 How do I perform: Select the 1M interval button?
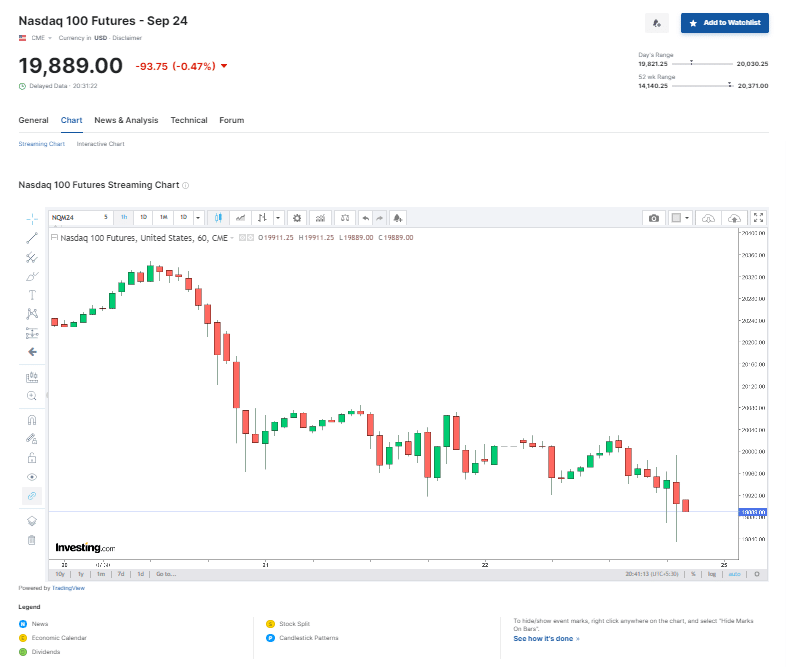(163, 217)
